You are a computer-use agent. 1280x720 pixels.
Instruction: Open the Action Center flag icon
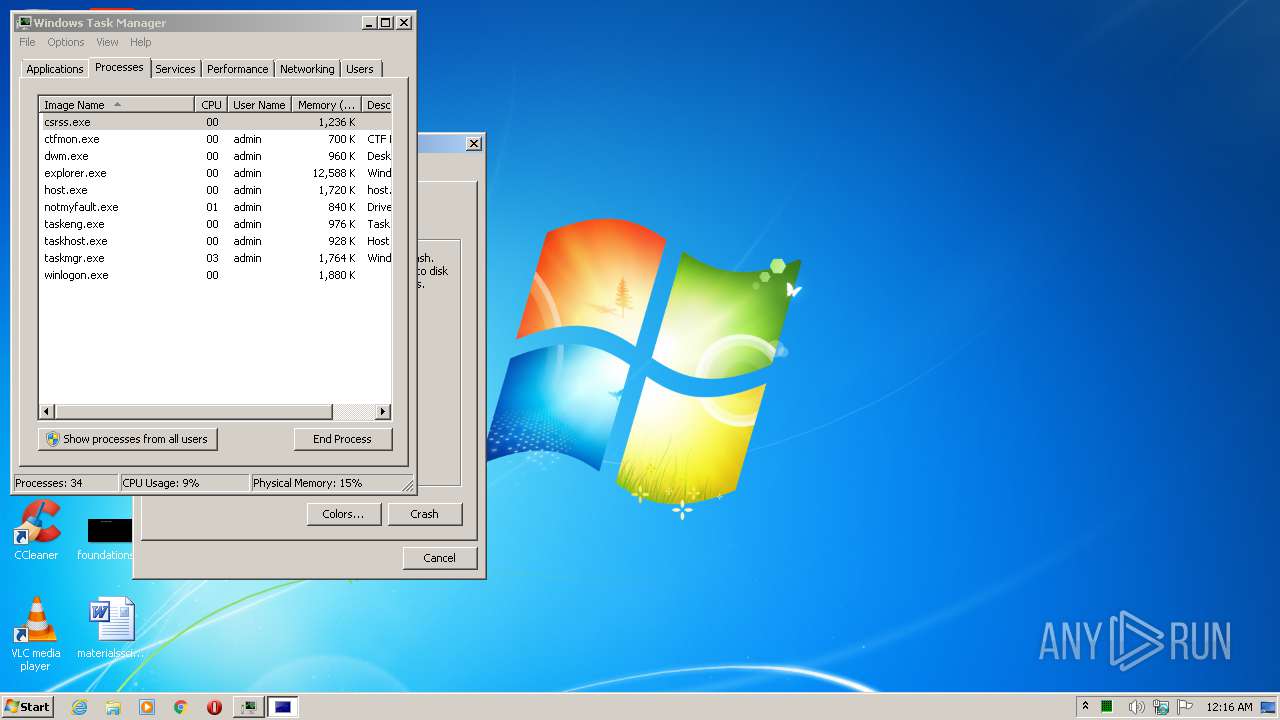(1185, 707)
